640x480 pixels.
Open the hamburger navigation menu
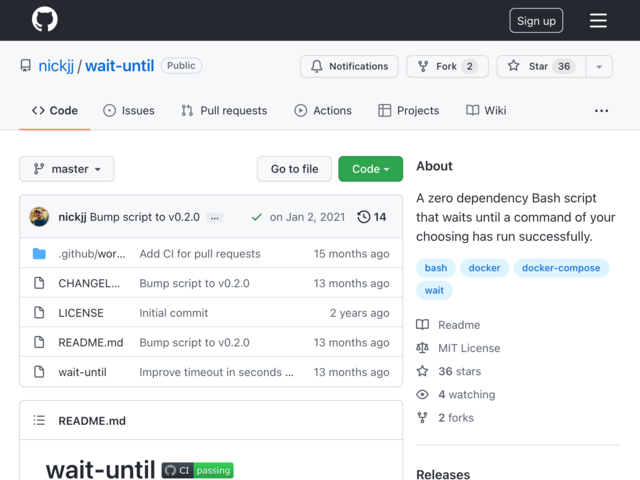[x=598, y=20]
